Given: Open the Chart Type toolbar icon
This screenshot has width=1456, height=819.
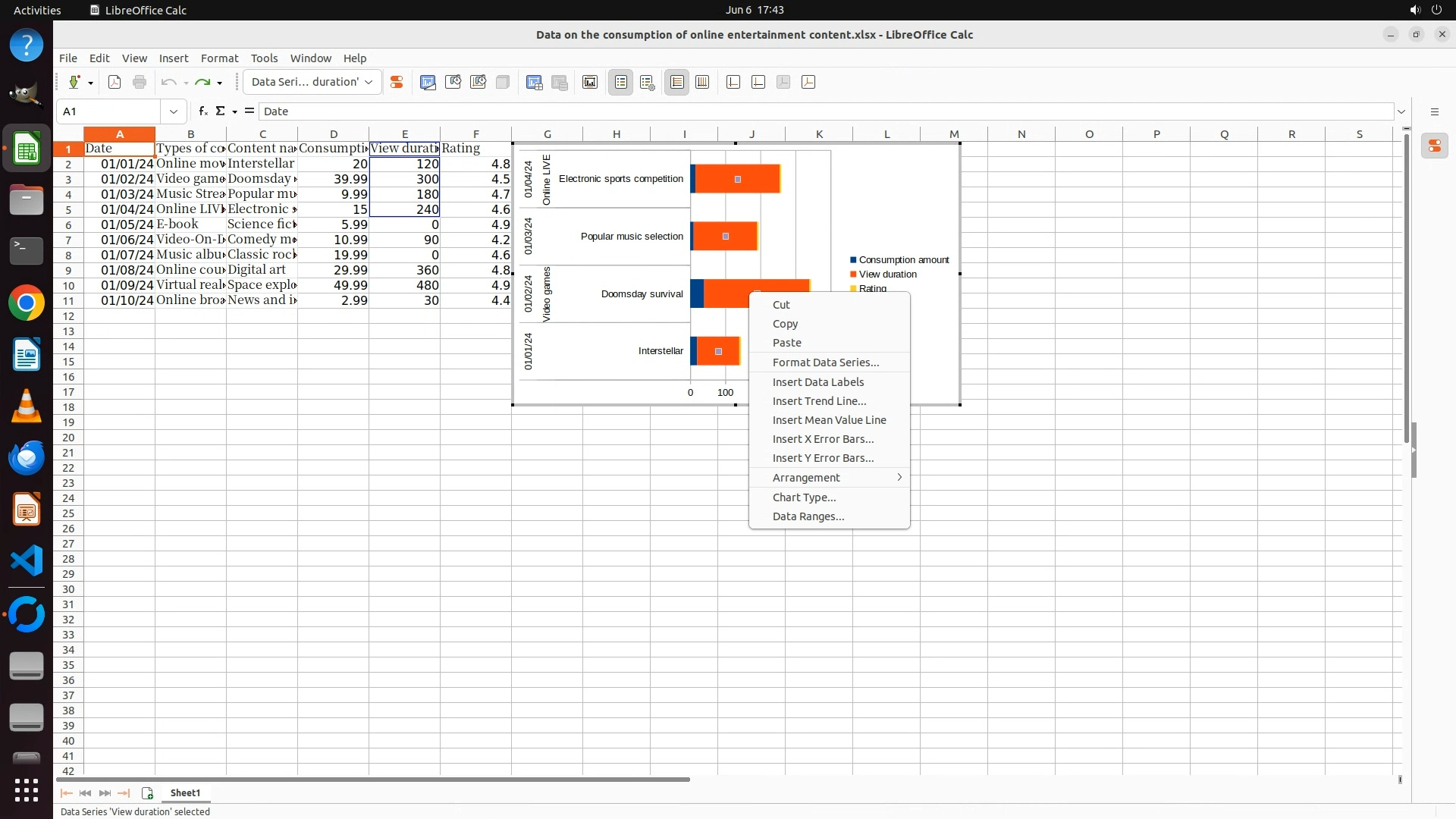Looking at the screenshot, I should (428, 82).
